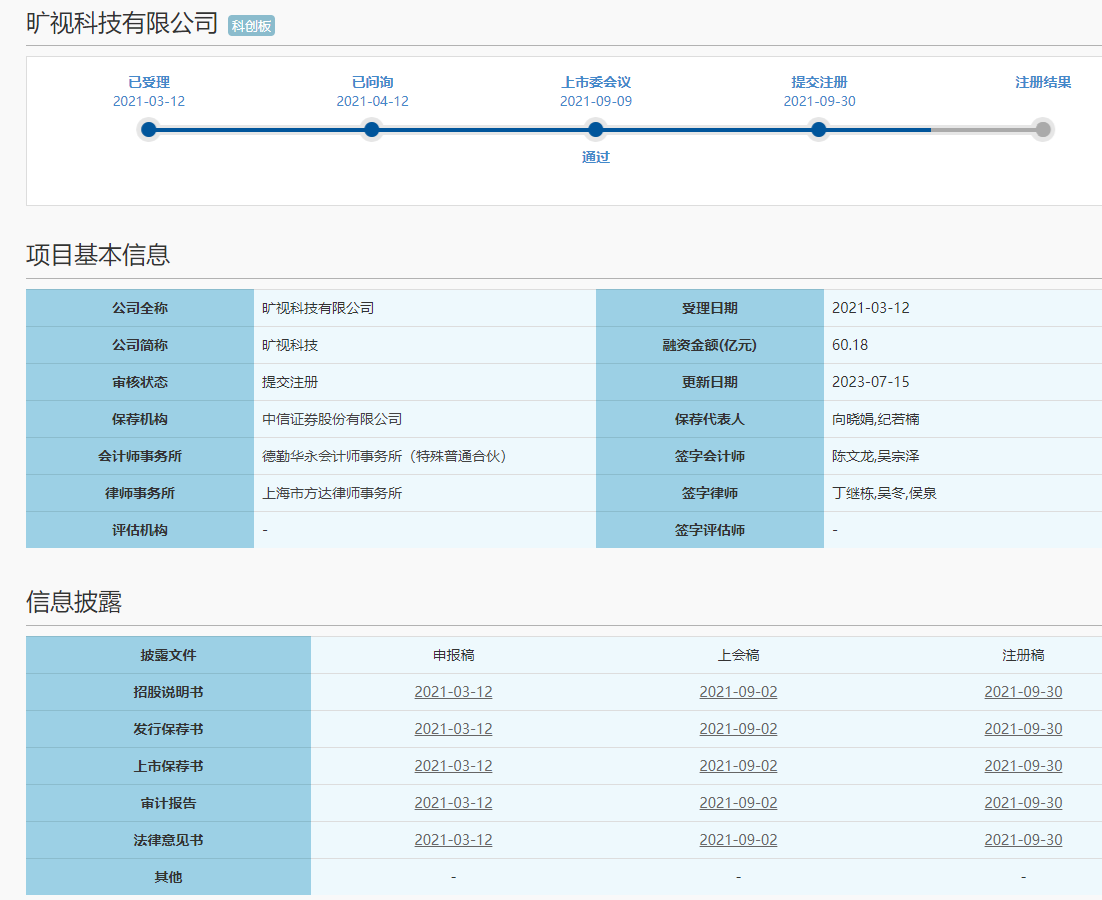The height and width of the screenshot is (900, 1102).
Task: Open 法律意见书 申报稿 link
Action: pyautogui.click(x=453, y=840)
